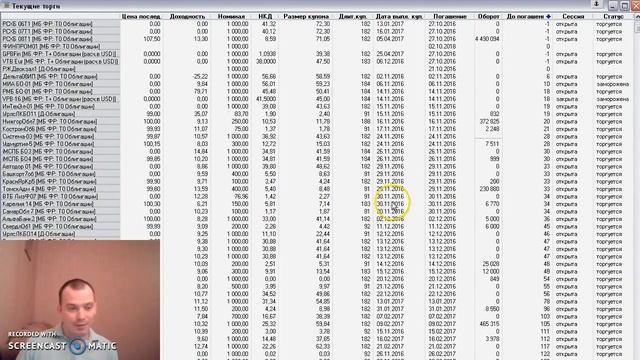Click the turnover cell 230 880
Screen dimensions: 640x360
(x=489, y=189)
